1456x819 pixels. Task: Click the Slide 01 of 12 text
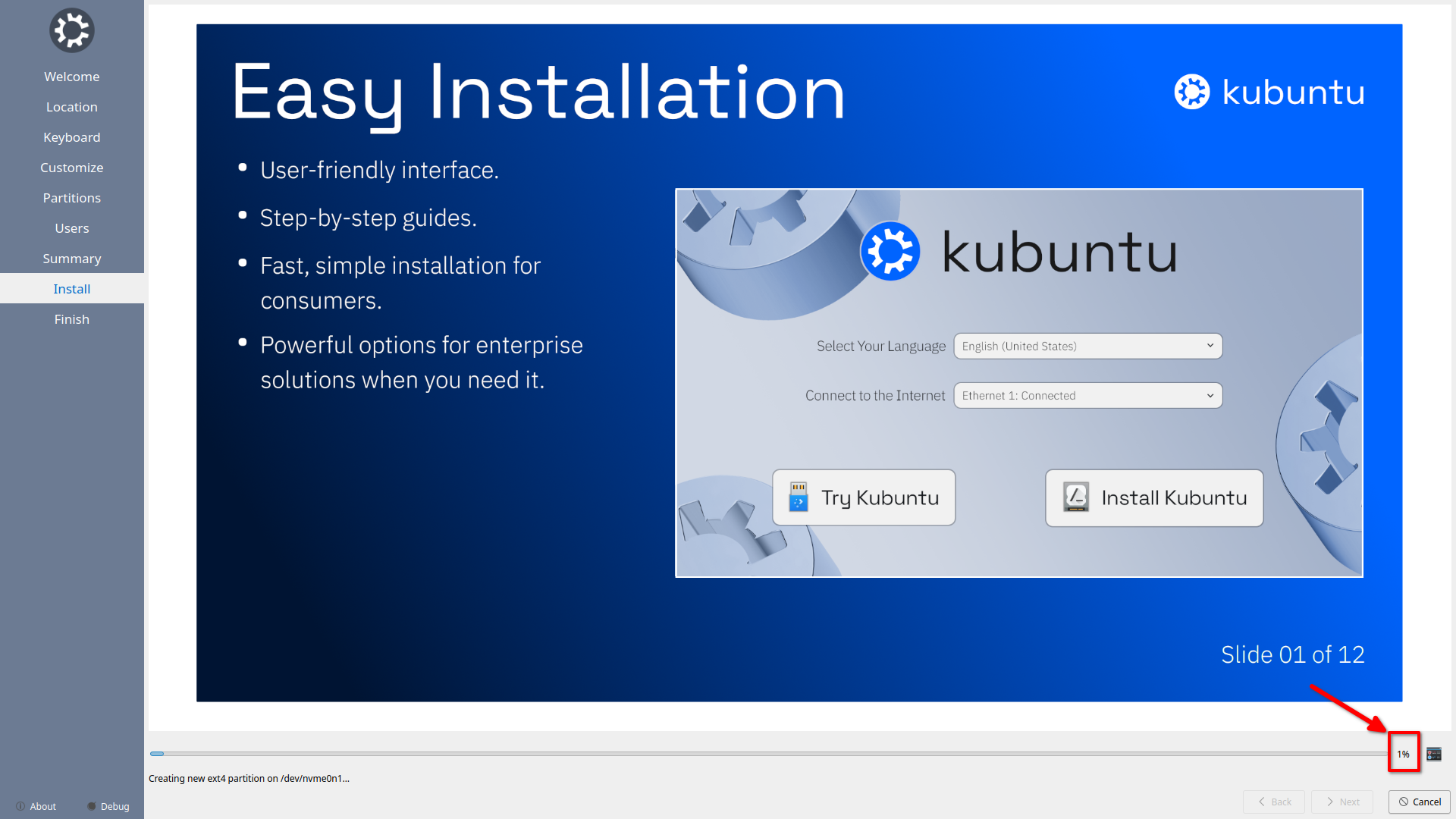point(1292,654)
